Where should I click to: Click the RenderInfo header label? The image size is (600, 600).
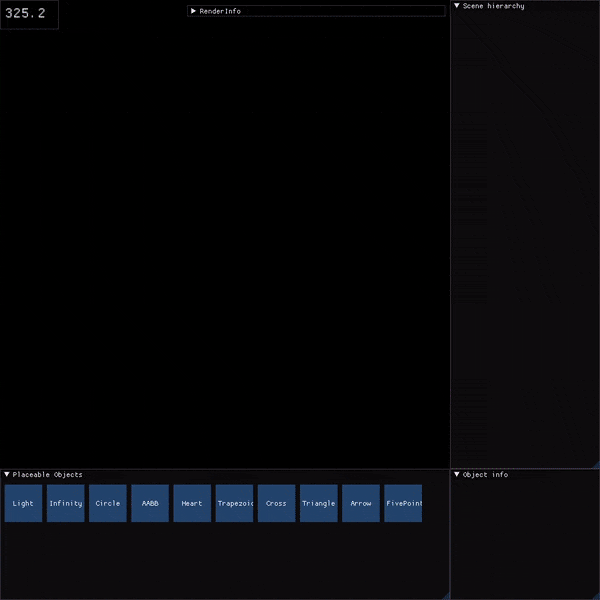(x=220, y=11)
